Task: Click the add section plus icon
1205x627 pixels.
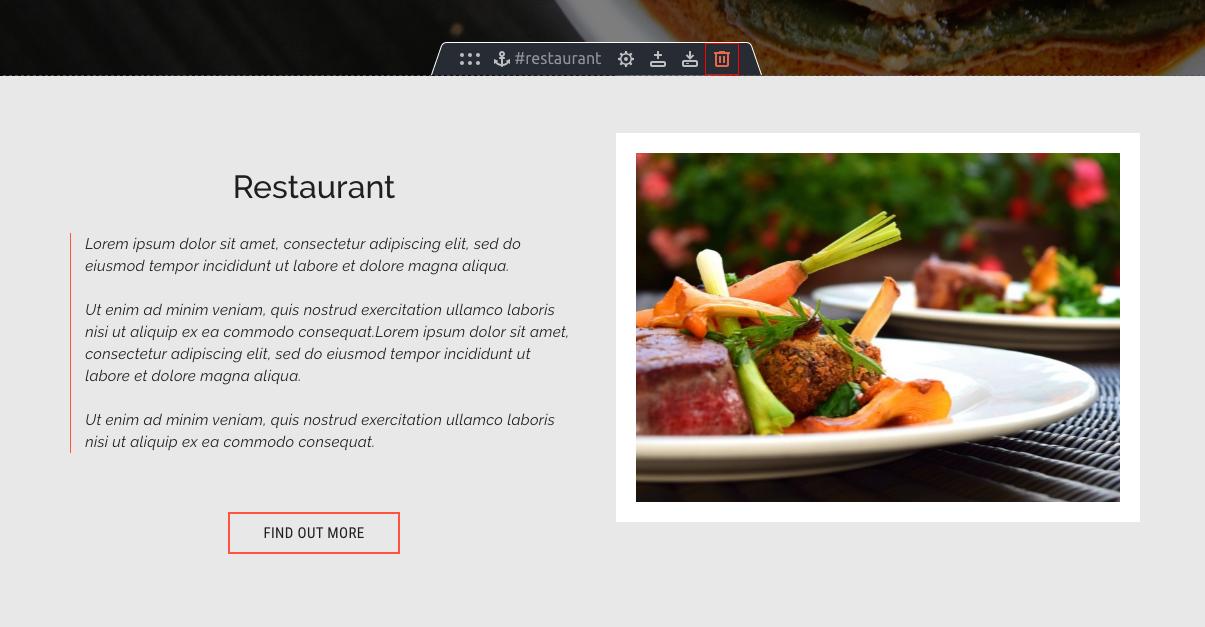Action: point(658,59)
